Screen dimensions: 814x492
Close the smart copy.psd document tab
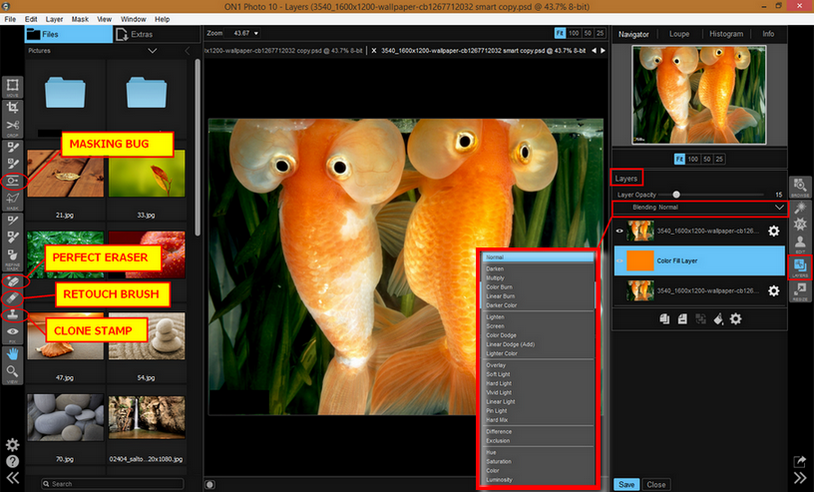pyautogui.click(x=374, y=51)
